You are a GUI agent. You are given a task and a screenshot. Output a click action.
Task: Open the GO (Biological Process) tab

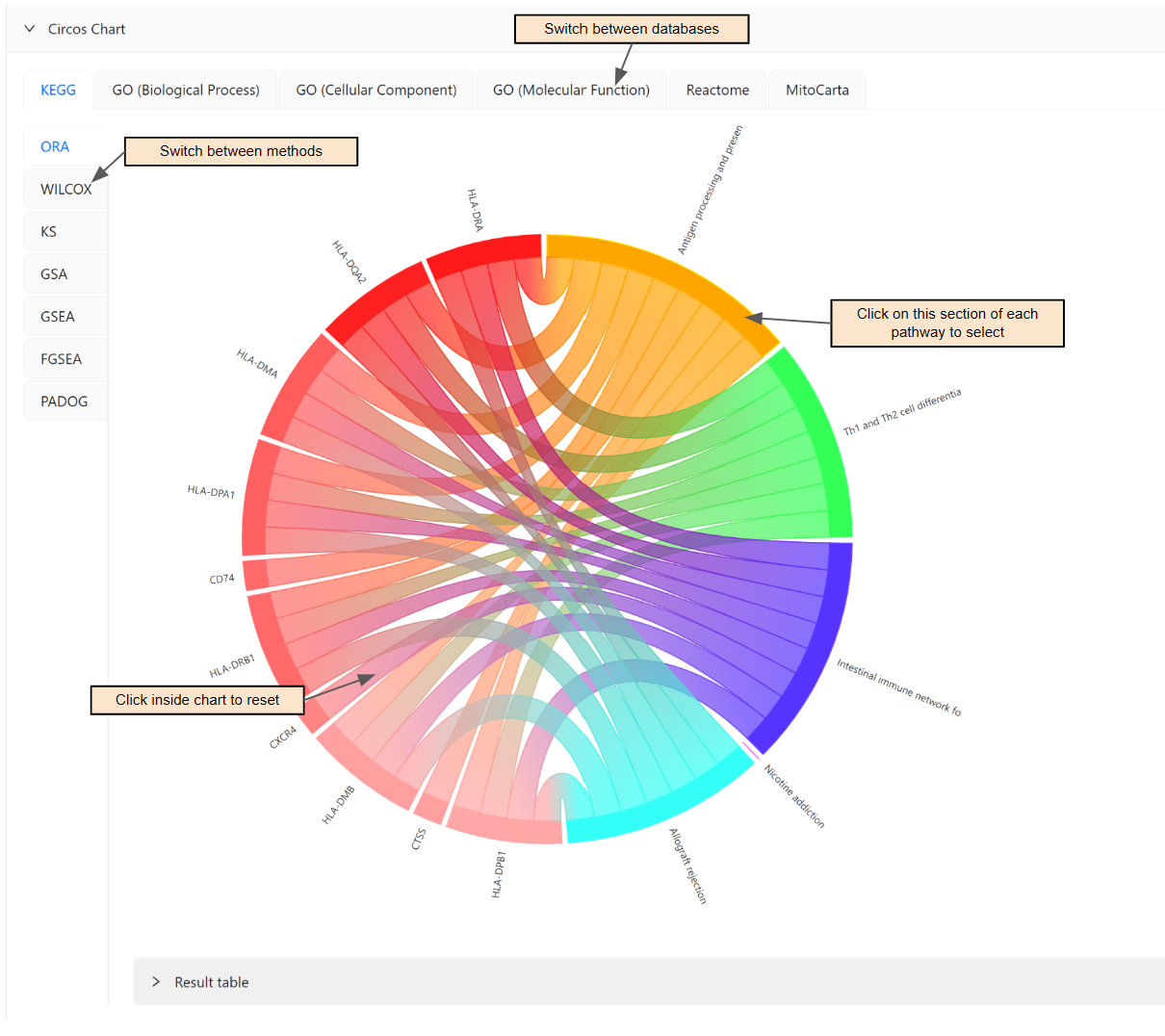point(185,89)
